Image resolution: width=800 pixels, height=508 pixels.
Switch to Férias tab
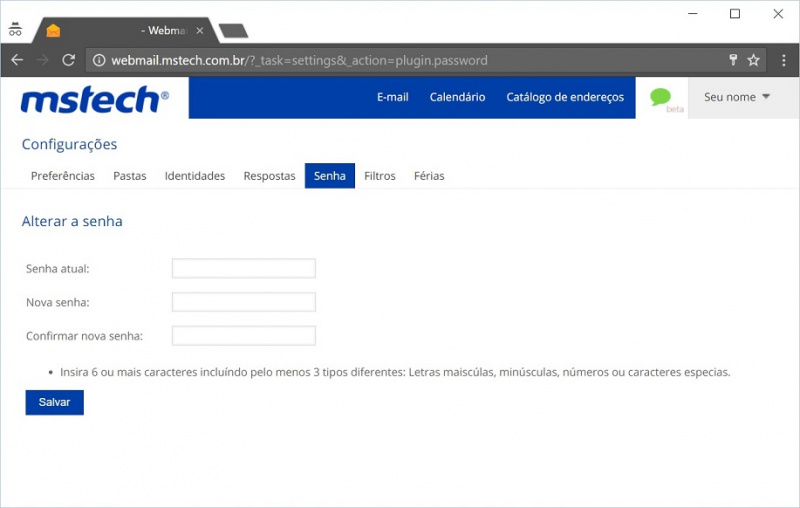pyautogui.click(x=429, y=176)
